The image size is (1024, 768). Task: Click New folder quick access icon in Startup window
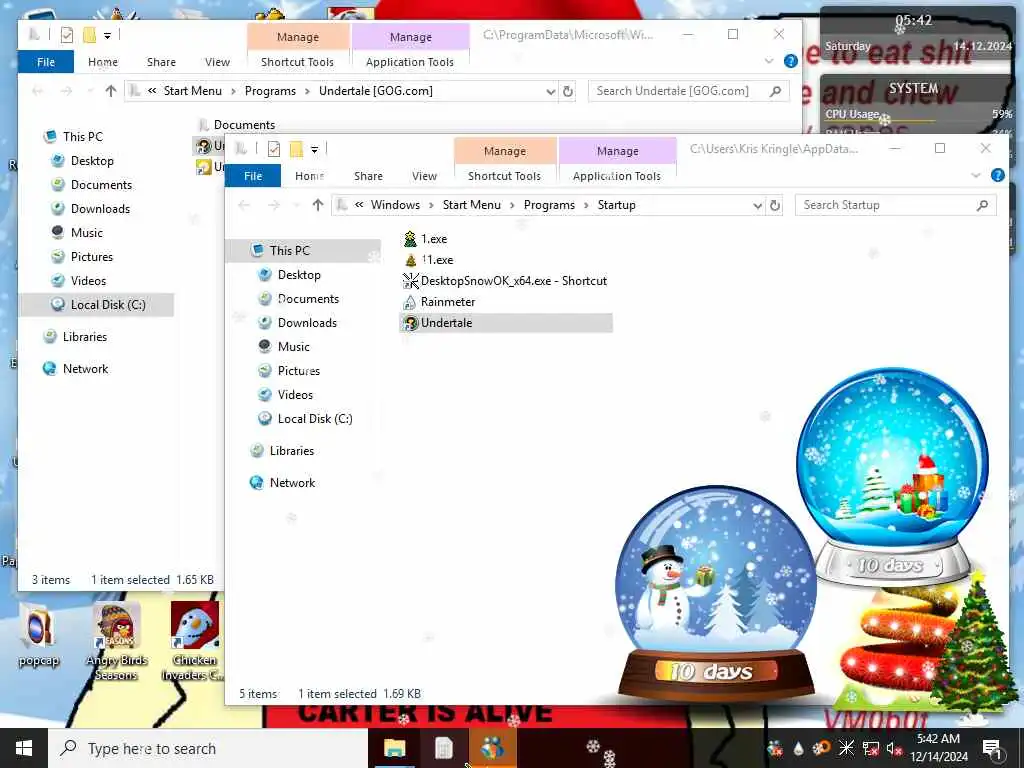click(x=296, y=150)
